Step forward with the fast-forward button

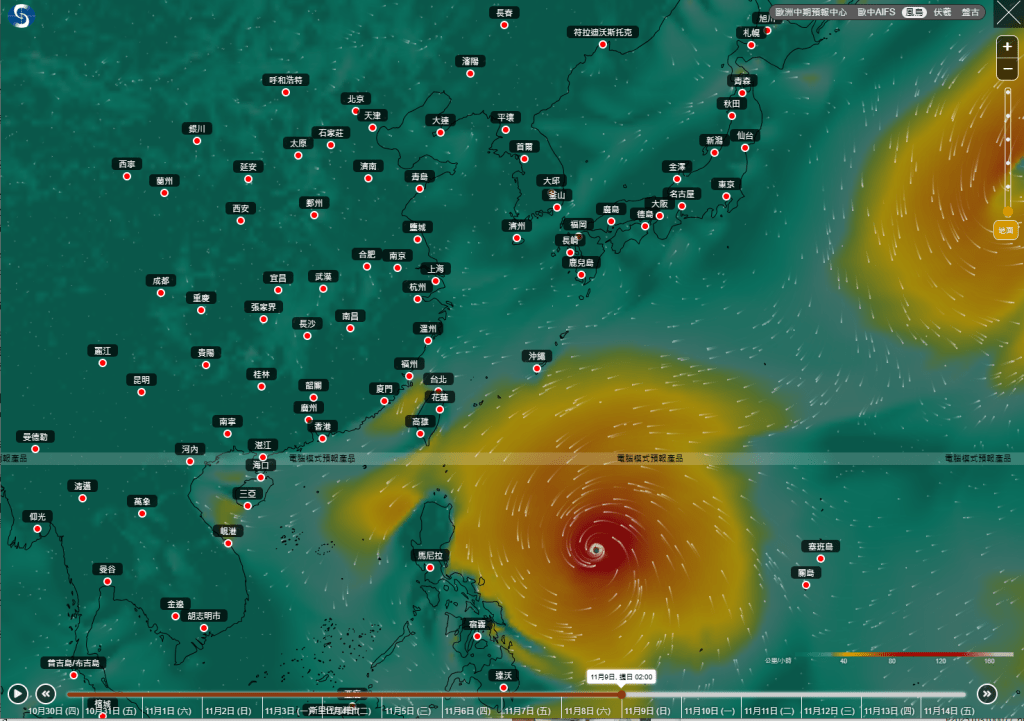pyautogui.click(x=987, y=693)
